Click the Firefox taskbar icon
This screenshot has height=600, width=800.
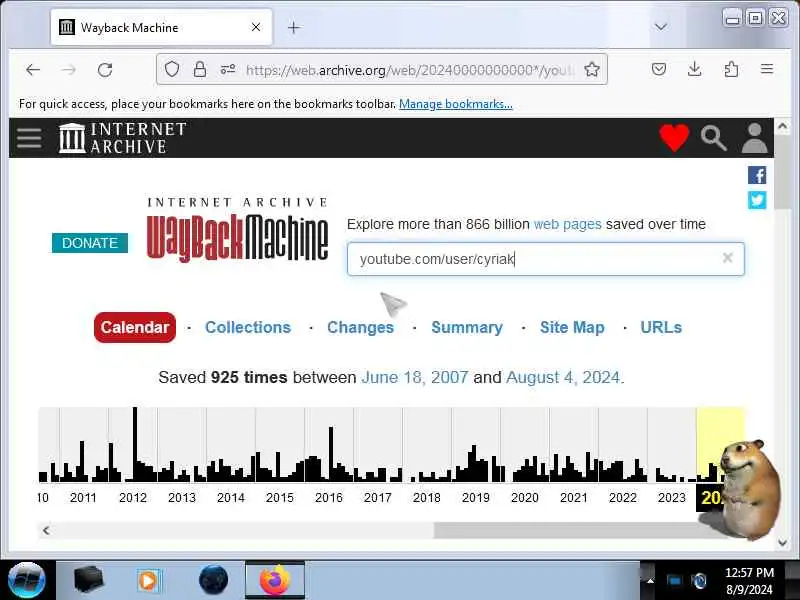pyautogui.click(x=274, y=580)
